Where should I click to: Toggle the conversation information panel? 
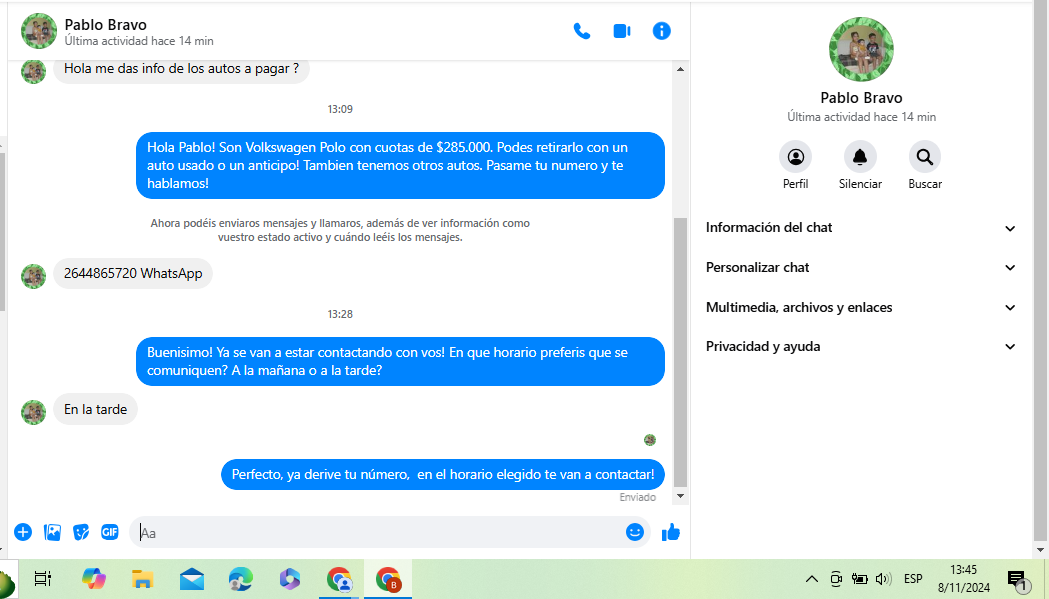(x=661, y=31)
